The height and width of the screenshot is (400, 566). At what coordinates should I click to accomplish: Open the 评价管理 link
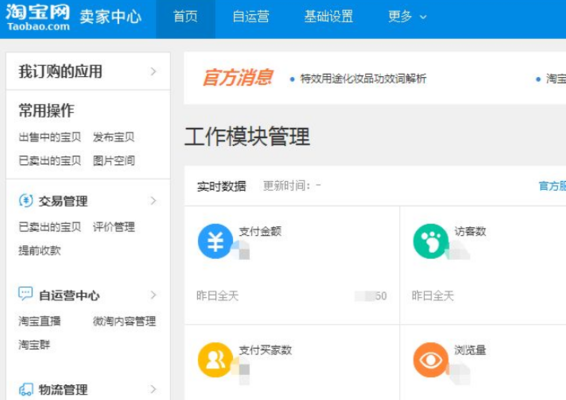coord(114,227)
